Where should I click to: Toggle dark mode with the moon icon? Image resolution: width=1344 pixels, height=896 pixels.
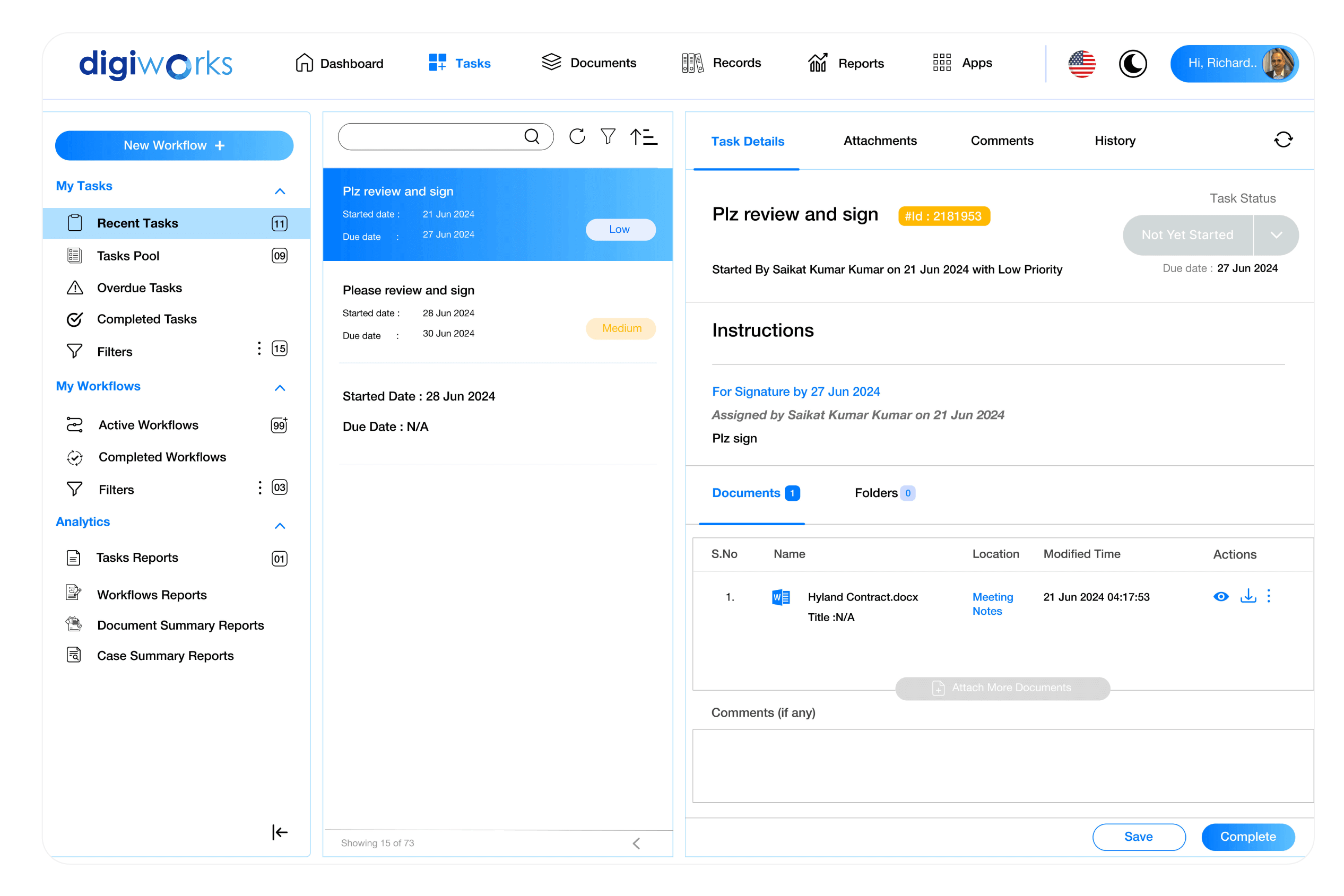coord(1133,64)
